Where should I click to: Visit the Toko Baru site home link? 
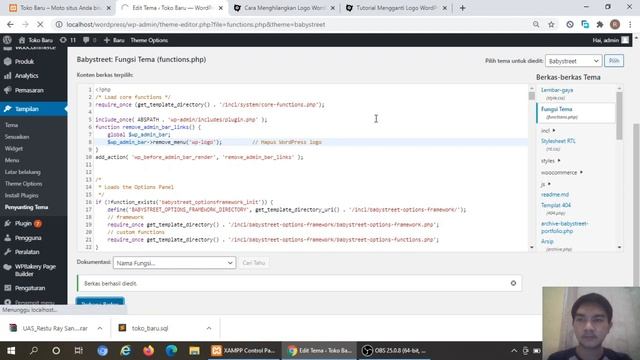point(36,40)
